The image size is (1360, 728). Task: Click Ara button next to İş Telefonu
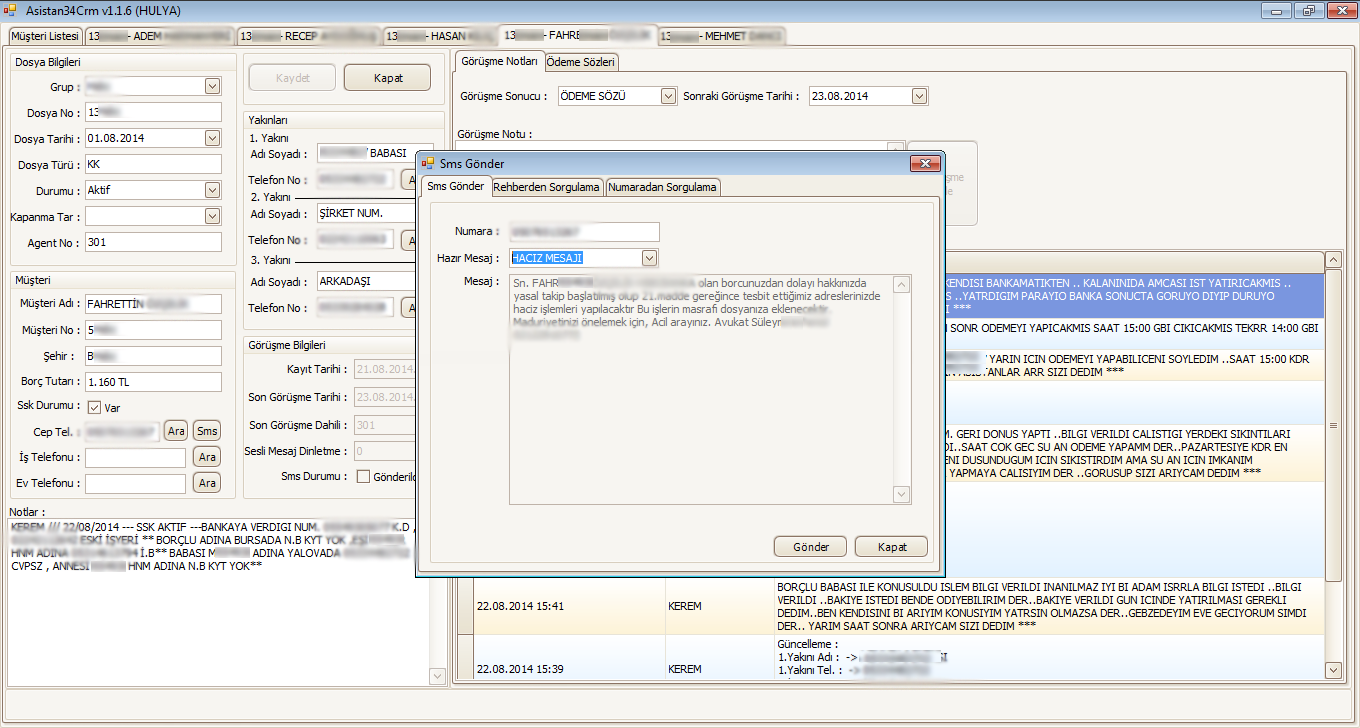(207, 457)
